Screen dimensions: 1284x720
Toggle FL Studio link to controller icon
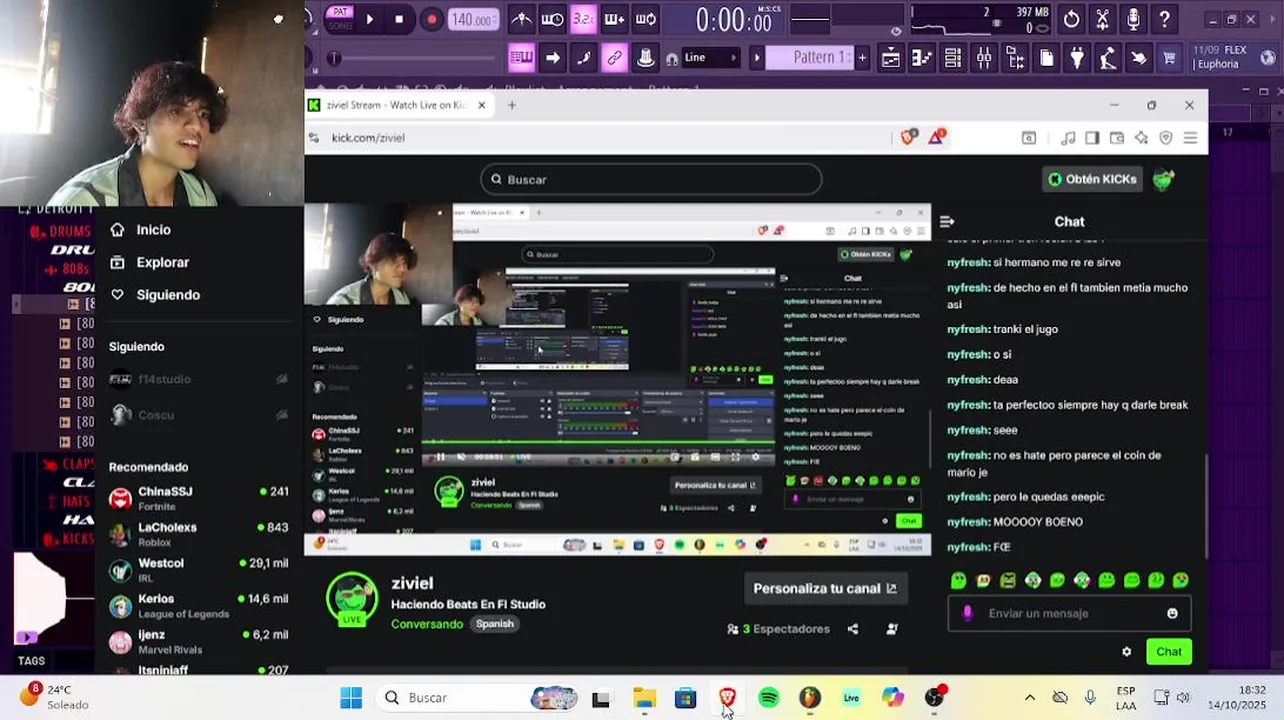tap(614, 58)
